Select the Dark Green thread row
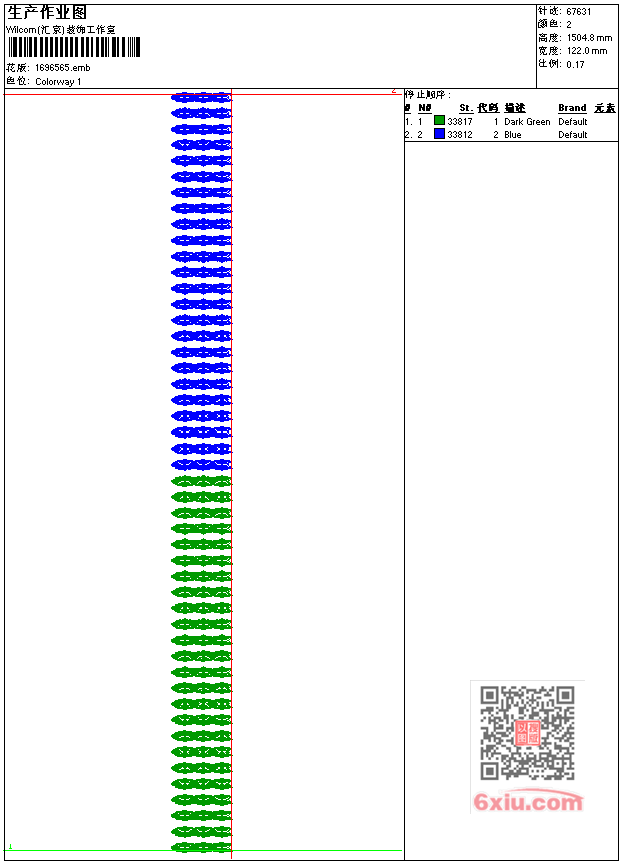The height and width of the screenshot is (861, 620). (x=510, y=121)
